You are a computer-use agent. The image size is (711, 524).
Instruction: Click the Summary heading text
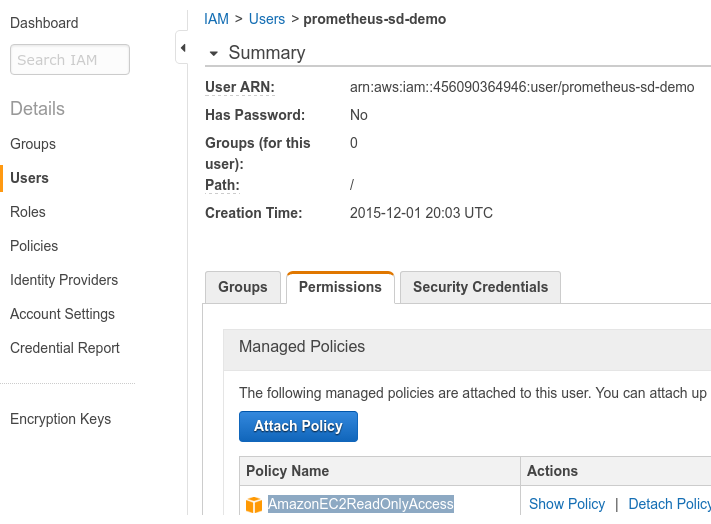coord(267,53)
